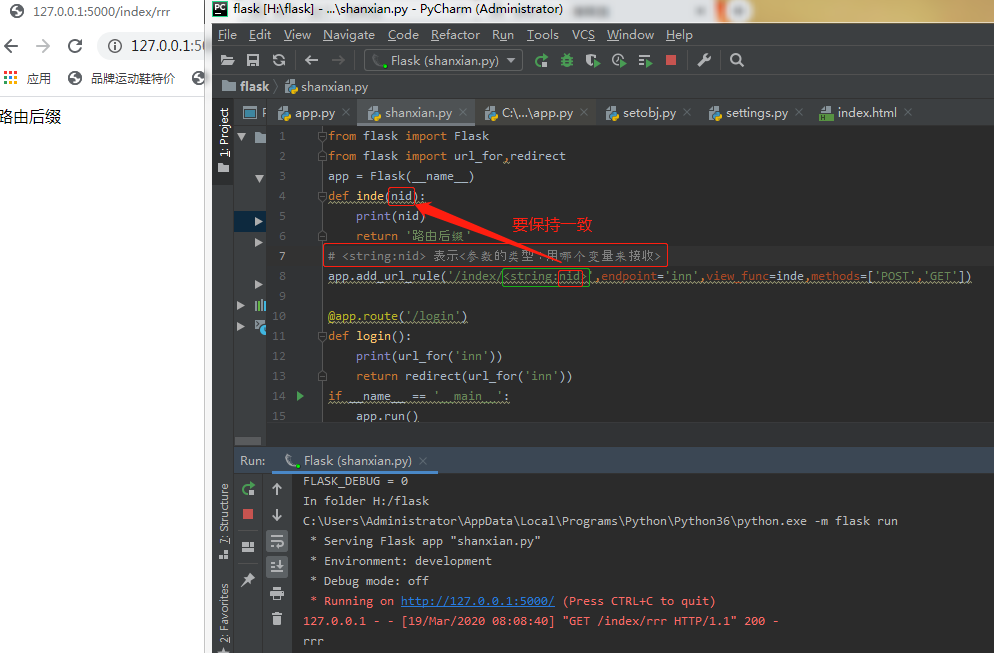Open the File menu
The width and height of the screenshot is (994, 653).
[x=227, y=35]
